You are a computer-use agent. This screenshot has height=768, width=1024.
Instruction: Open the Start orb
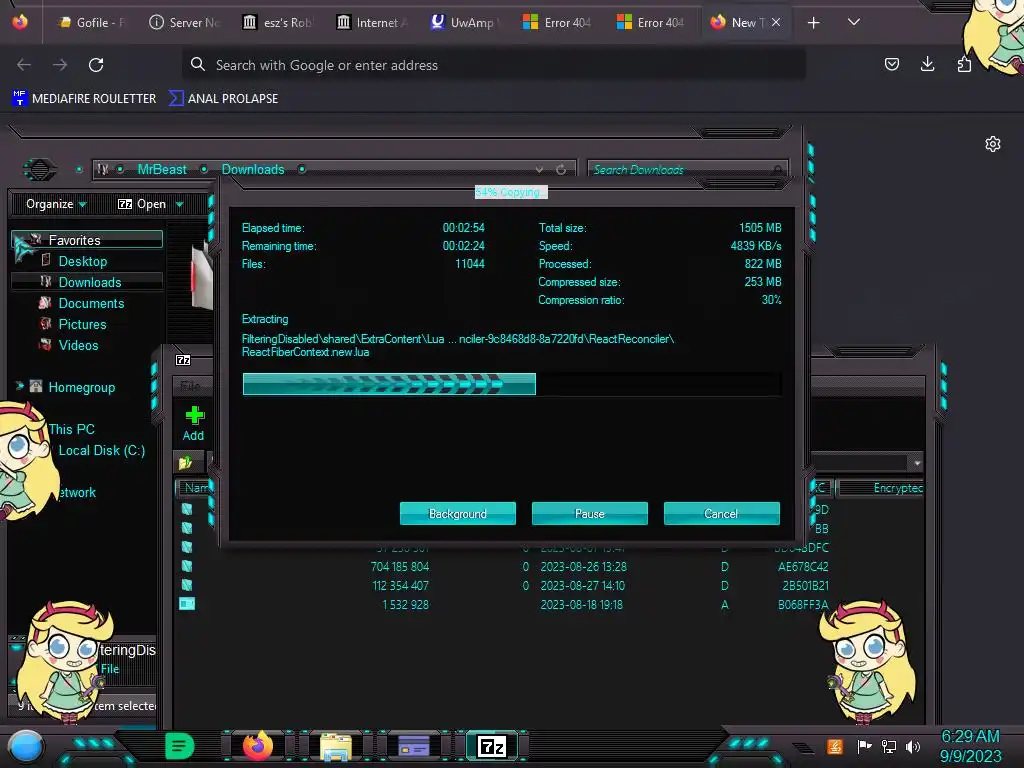click(x=26, y=747)
